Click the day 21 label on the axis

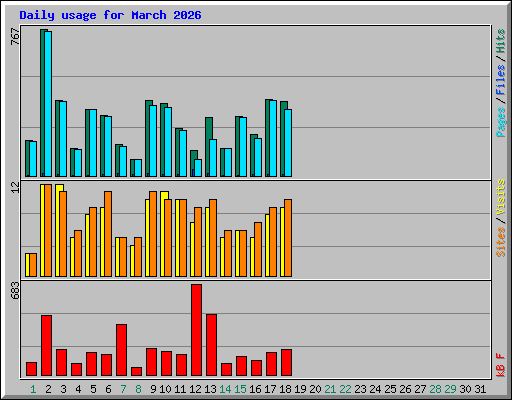330,389
